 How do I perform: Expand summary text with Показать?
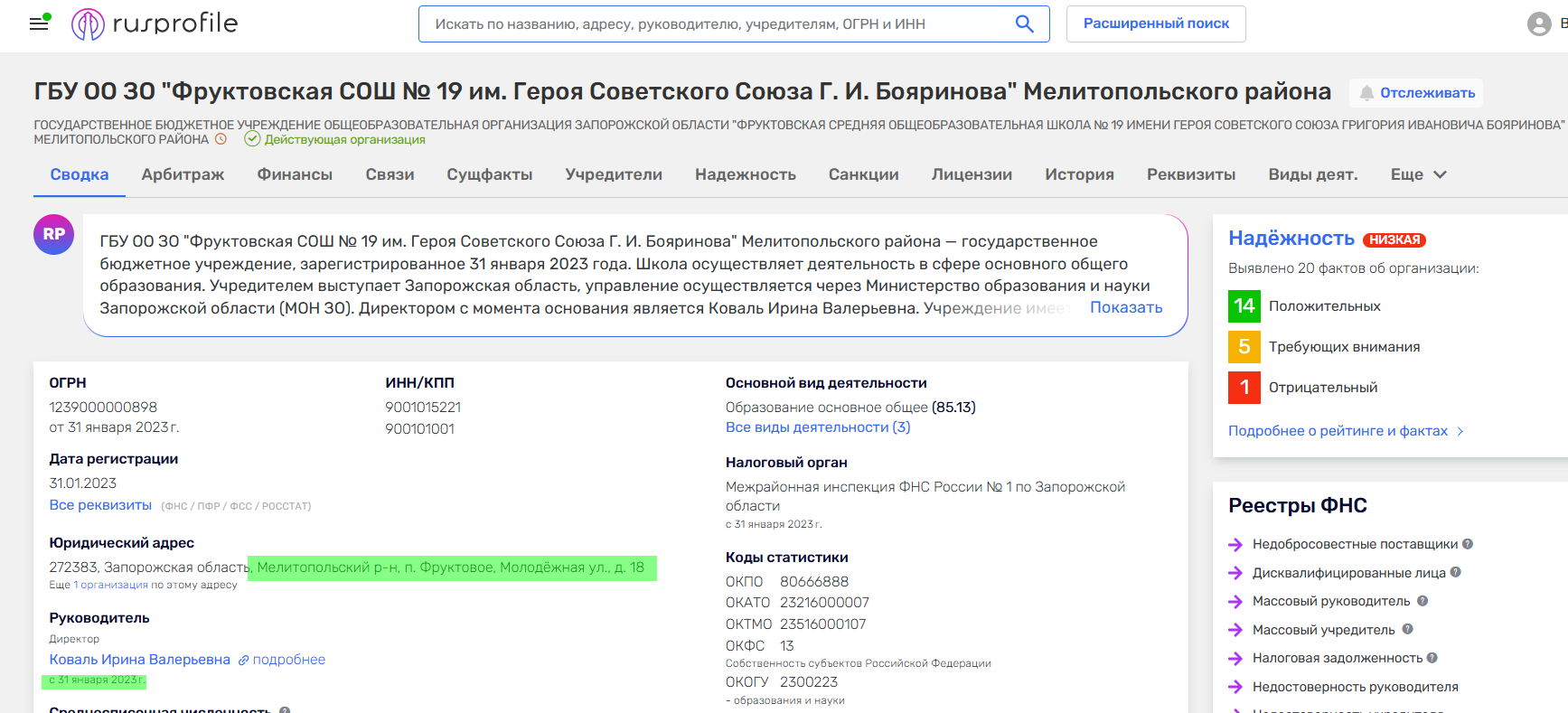click(x=1125, y=307)
